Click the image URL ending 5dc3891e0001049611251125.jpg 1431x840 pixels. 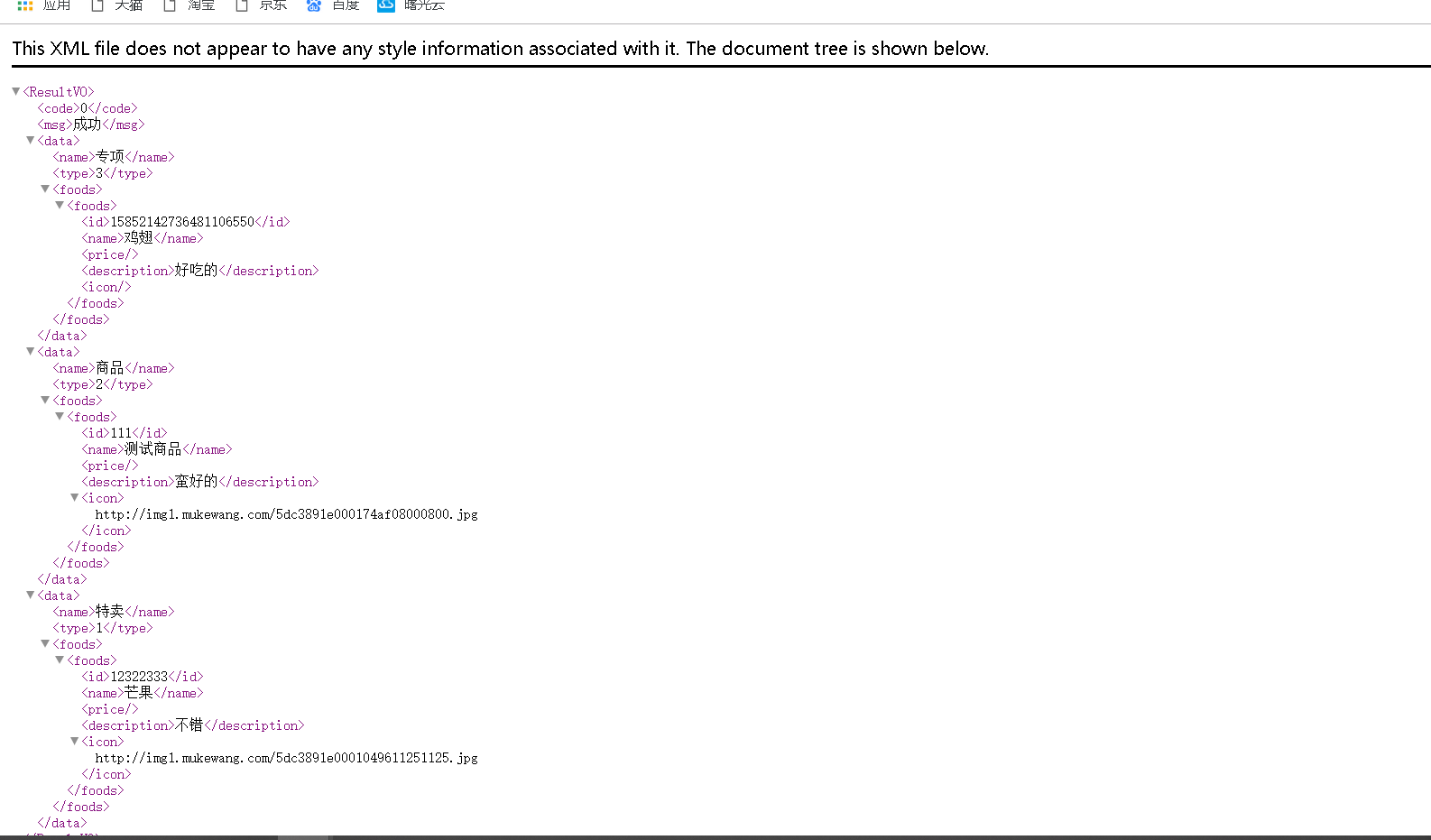pyautogui.click(x=287, y=758)
